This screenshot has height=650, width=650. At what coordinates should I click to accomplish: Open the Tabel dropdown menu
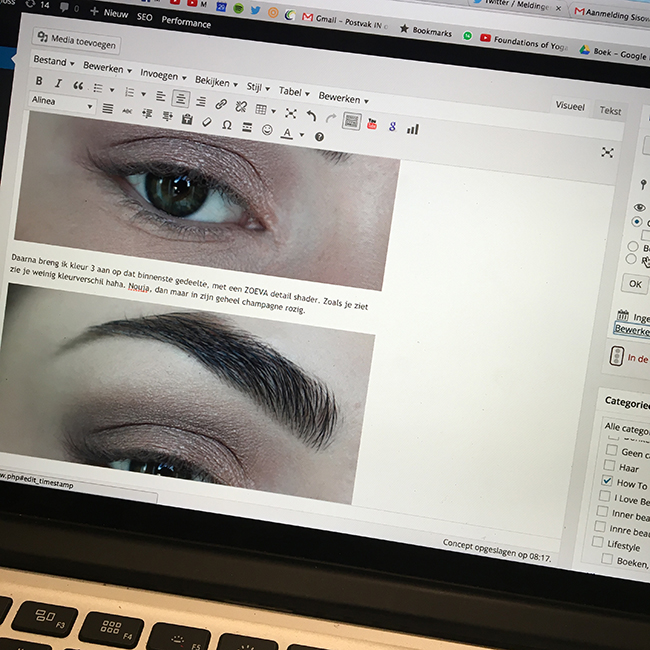tap(294, 92)
